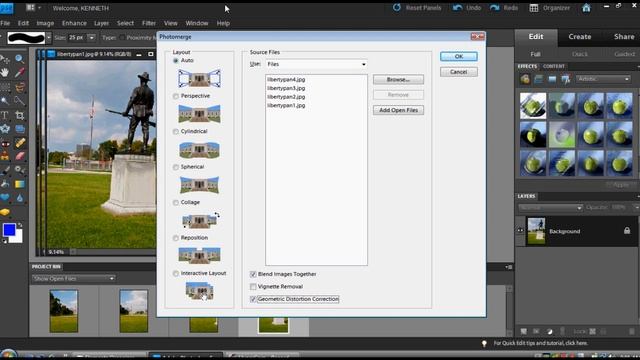Viewport: 640px width, 360px height.
Task: Select the Gradient tool
Action: click(x=20, y=184)
